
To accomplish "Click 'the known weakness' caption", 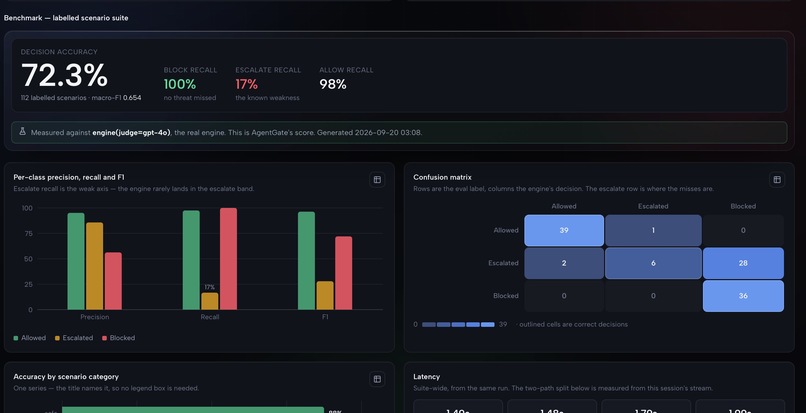I will tap(267, 98).
